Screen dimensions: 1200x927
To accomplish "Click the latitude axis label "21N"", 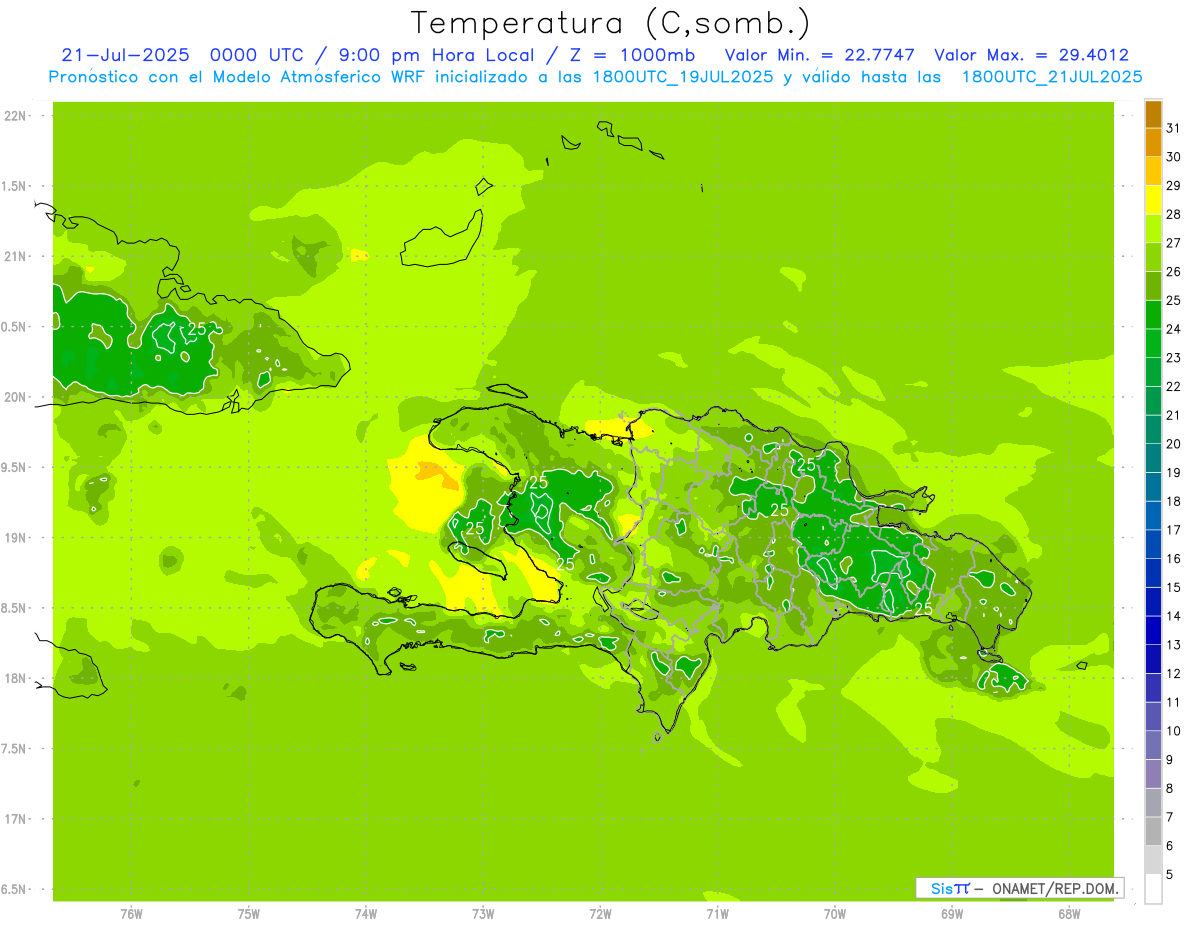I will point(15,256).
